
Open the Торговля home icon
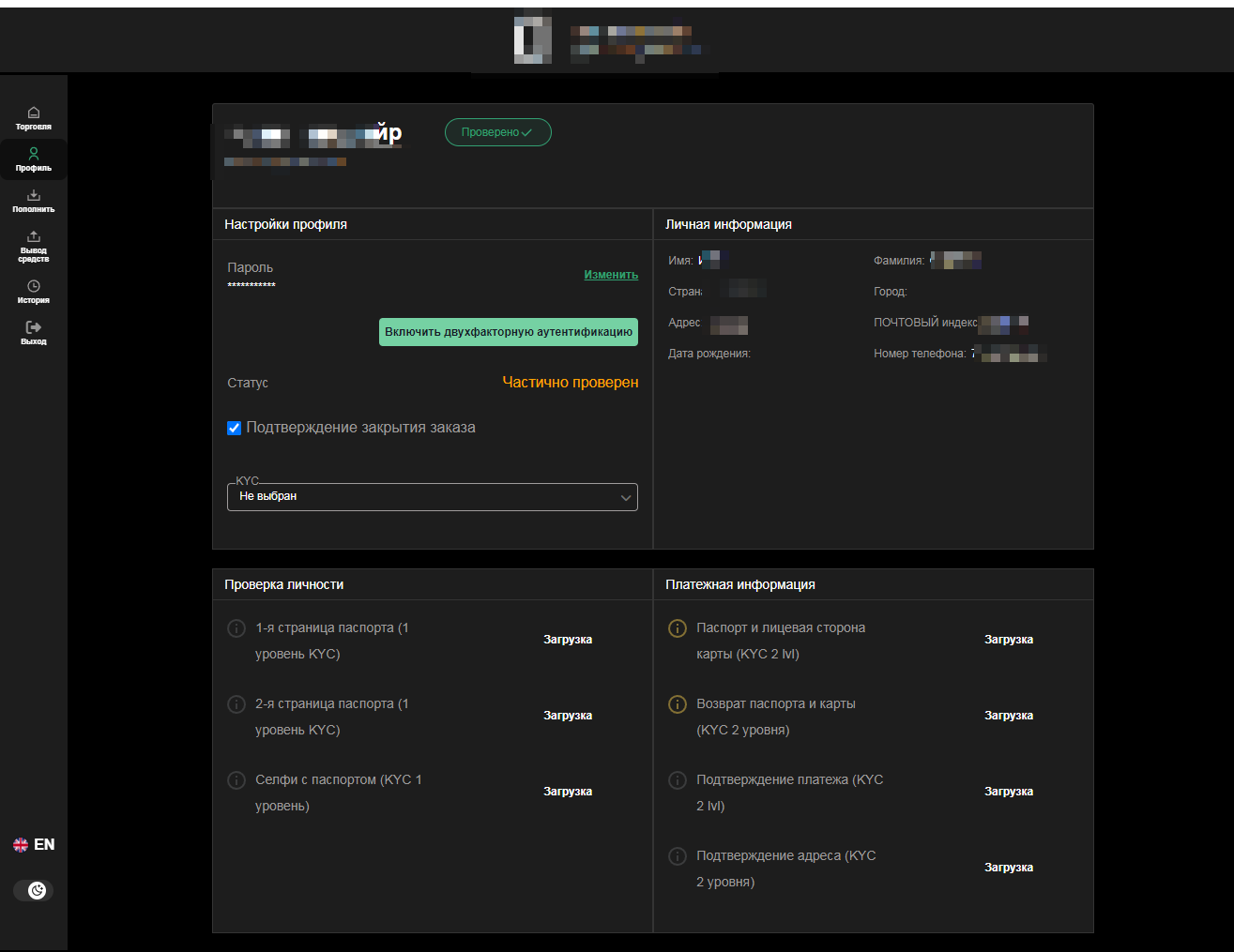(34, 113)
